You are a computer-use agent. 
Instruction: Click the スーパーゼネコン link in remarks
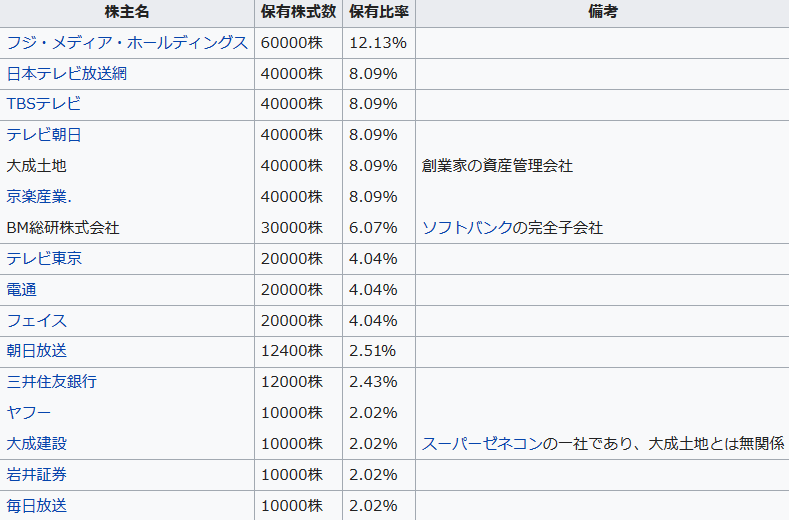coord(482,444)
